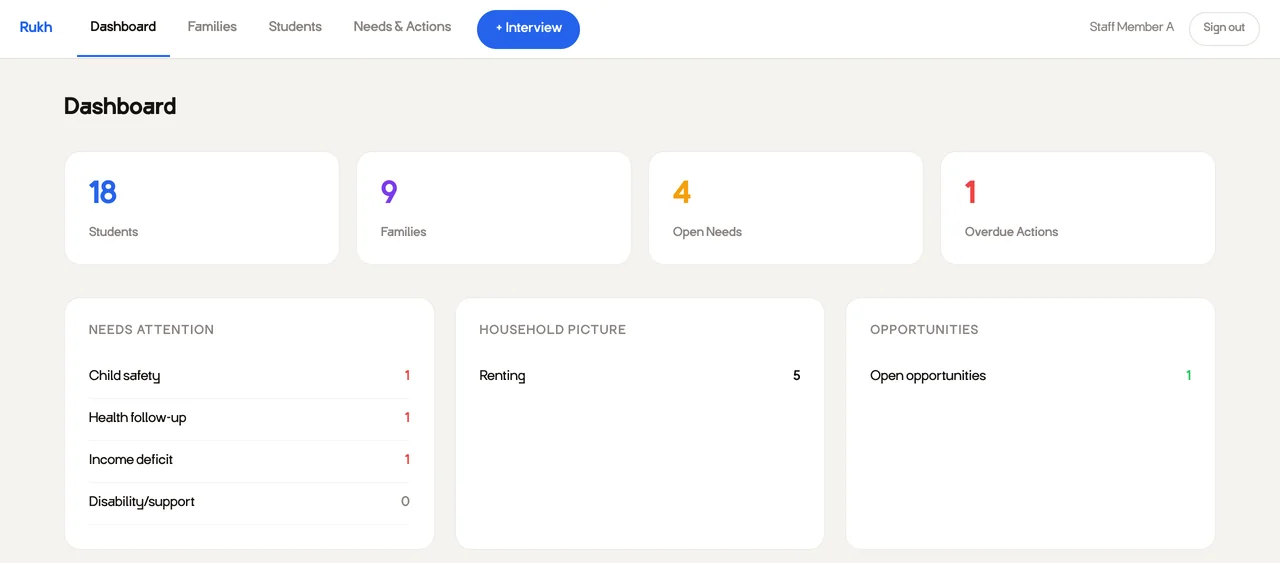Click the Opportunities panel heading
Screen dimensions: 1280x563
coord(924,330)
